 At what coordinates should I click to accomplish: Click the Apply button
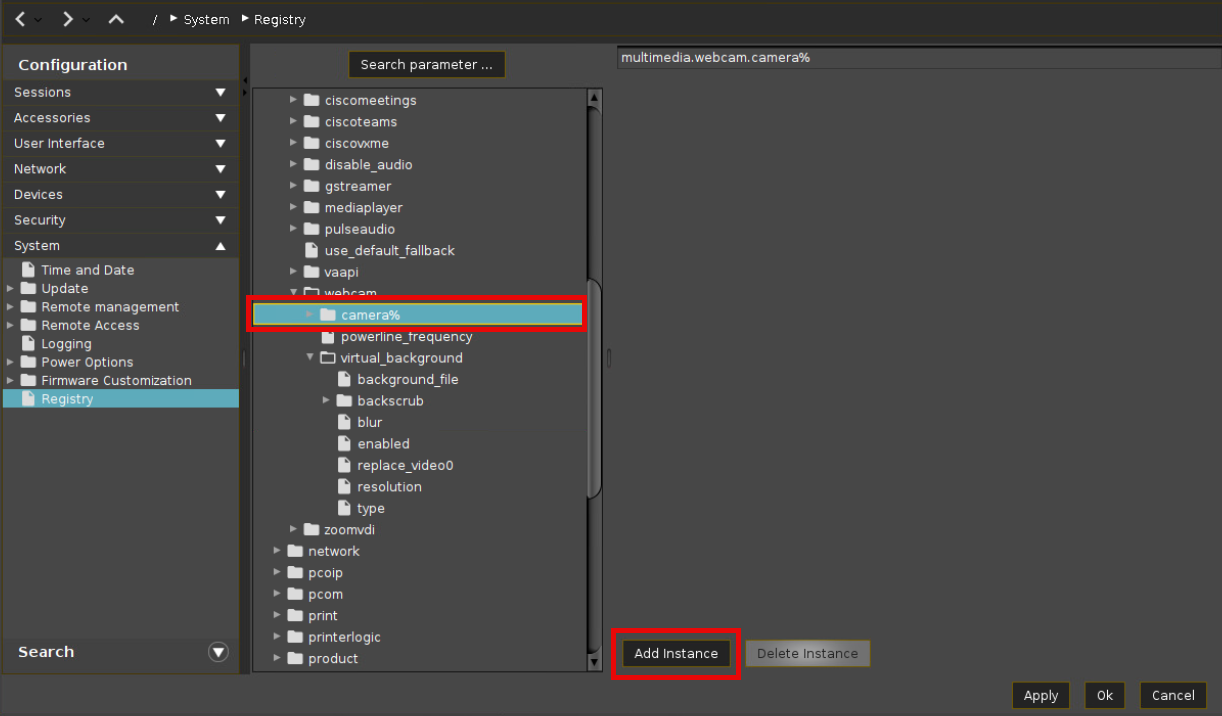[1040, 695]
